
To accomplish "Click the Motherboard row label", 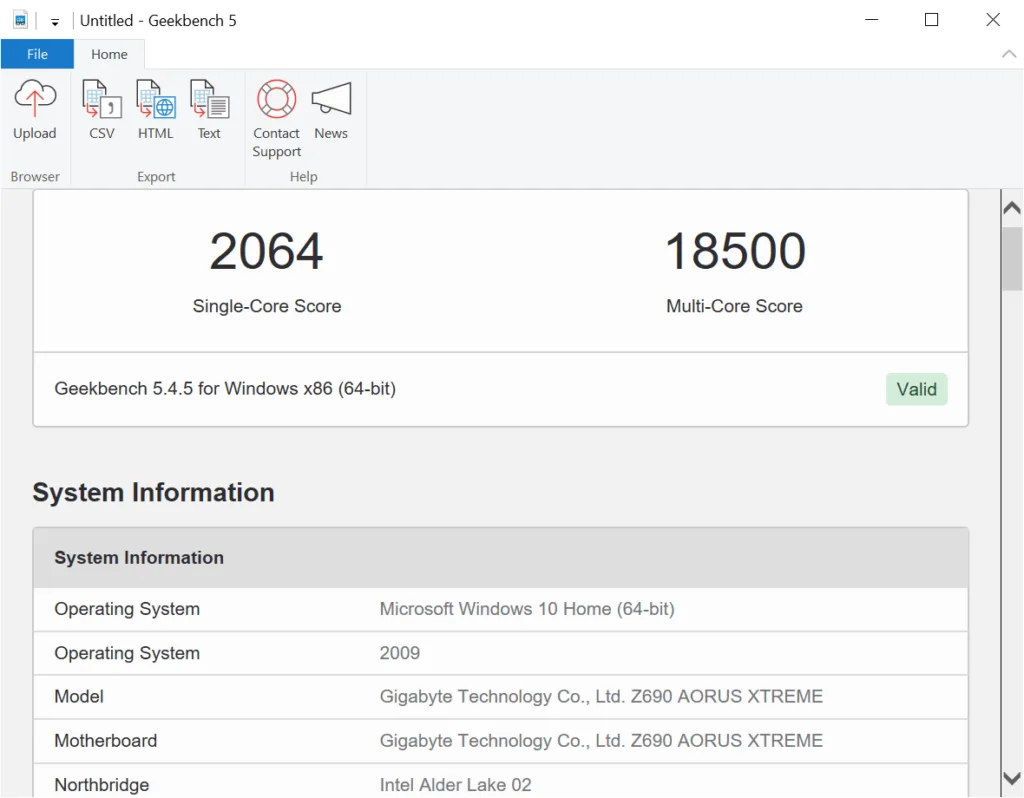I will click(106, 741).
